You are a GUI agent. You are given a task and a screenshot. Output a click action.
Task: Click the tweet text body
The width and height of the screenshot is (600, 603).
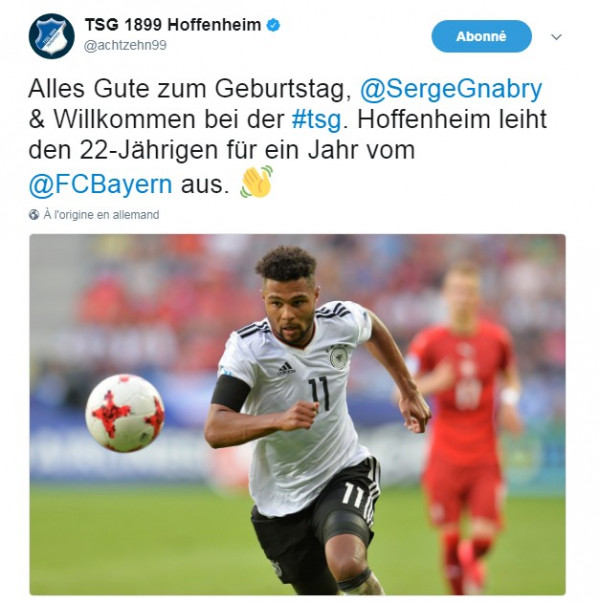click(288, 137)
